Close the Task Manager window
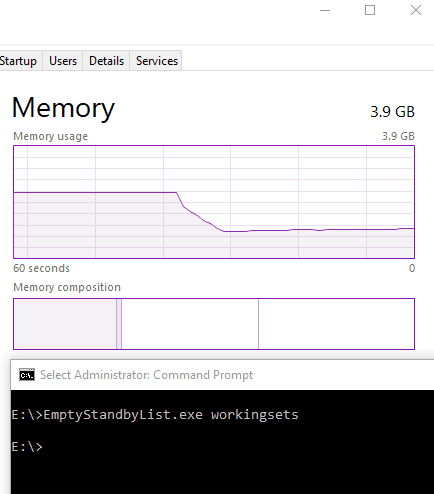 416,10
